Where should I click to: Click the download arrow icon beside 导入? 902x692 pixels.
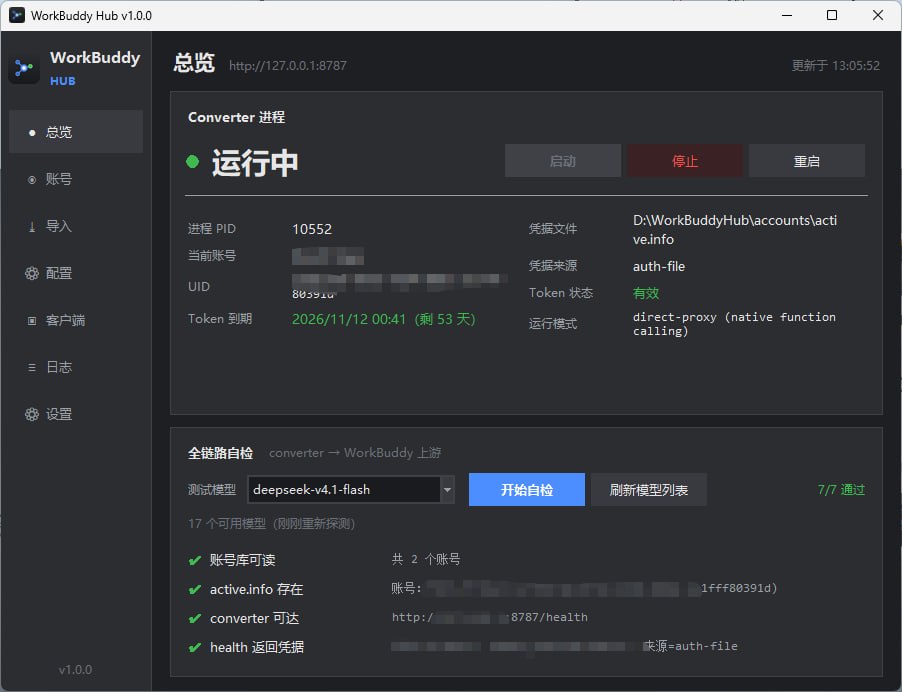pos(32,227)
